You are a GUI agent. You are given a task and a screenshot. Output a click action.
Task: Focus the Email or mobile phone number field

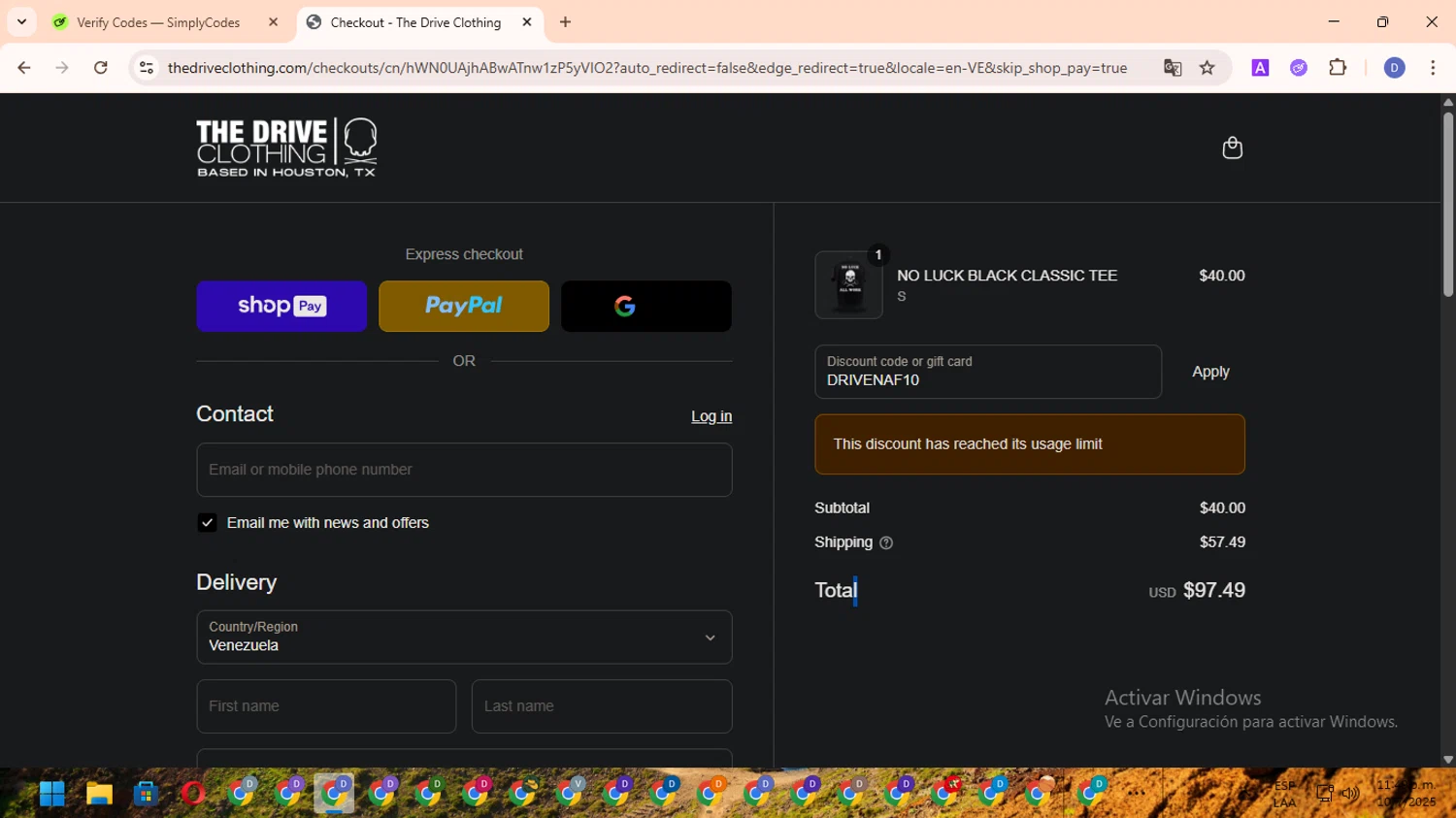(x=464, y=470)
